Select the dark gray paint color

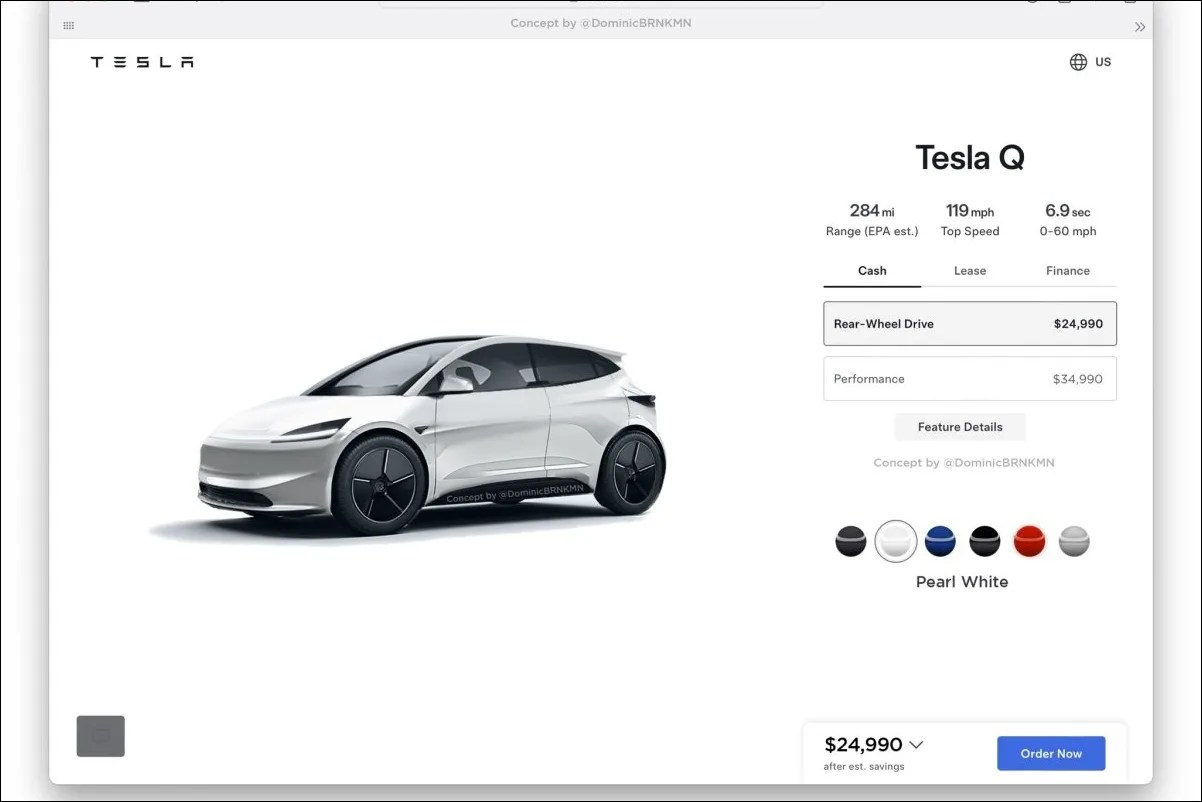click(851, 542)
